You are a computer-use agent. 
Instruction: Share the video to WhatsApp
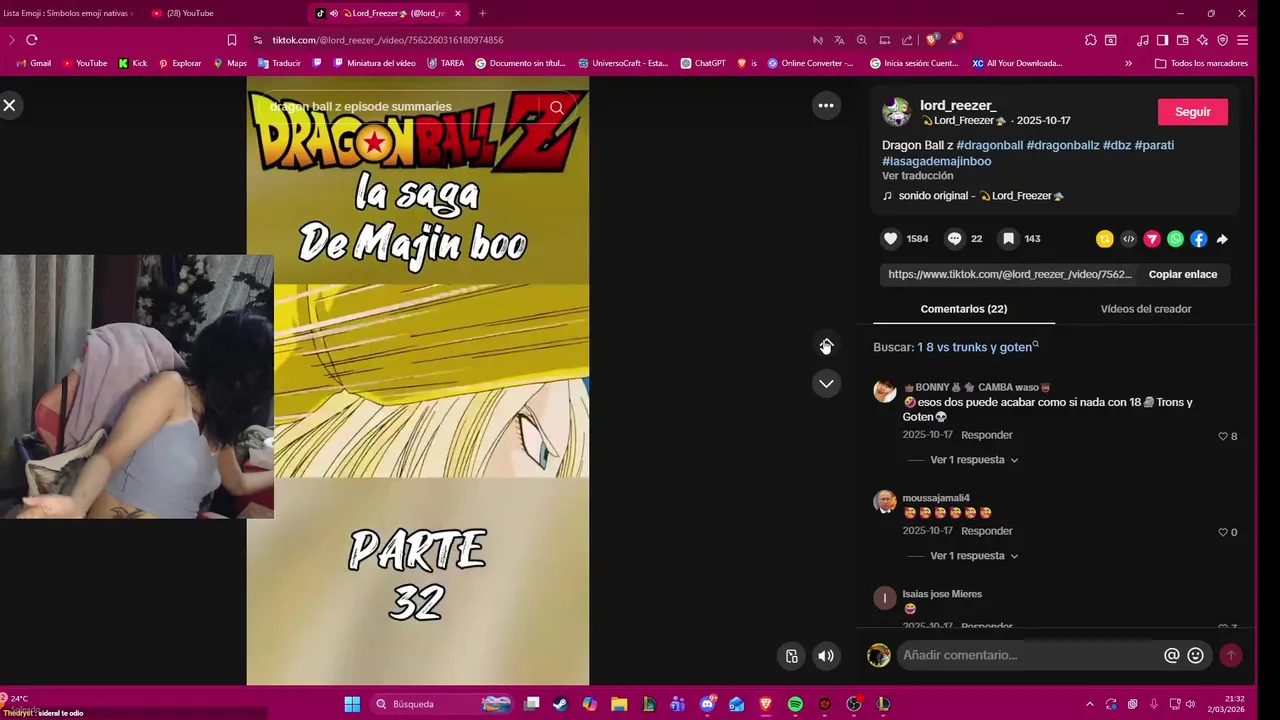coord(1175,239)
